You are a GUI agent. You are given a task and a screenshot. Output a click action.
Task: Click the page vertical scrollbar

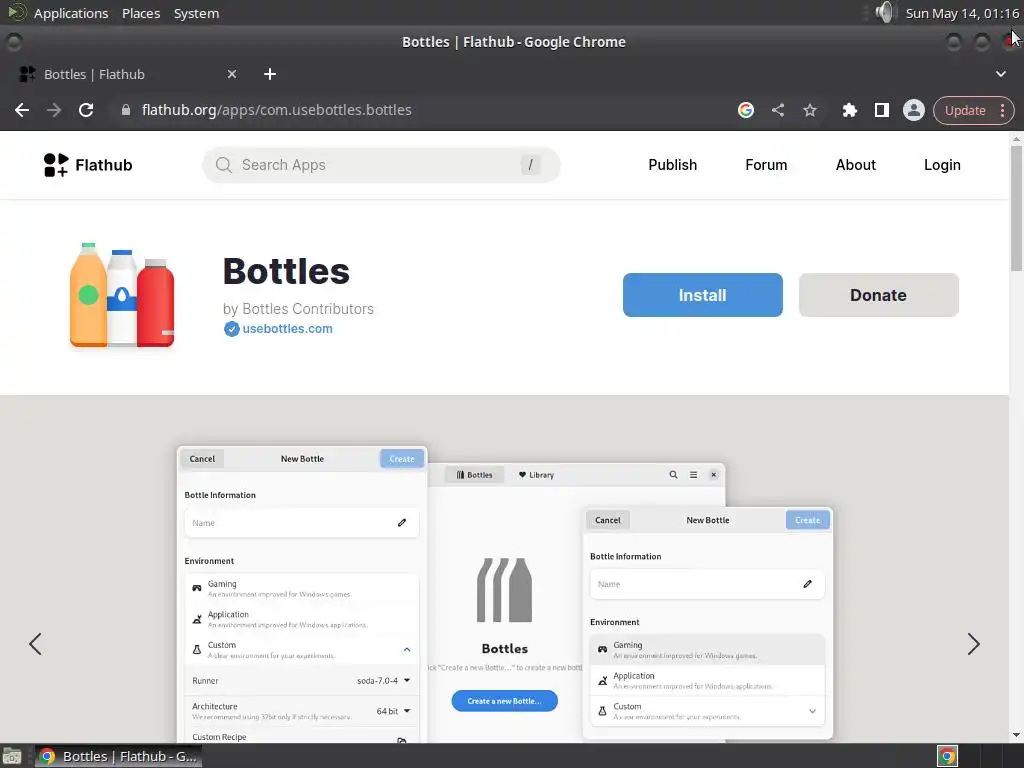tap(1016, 208)
